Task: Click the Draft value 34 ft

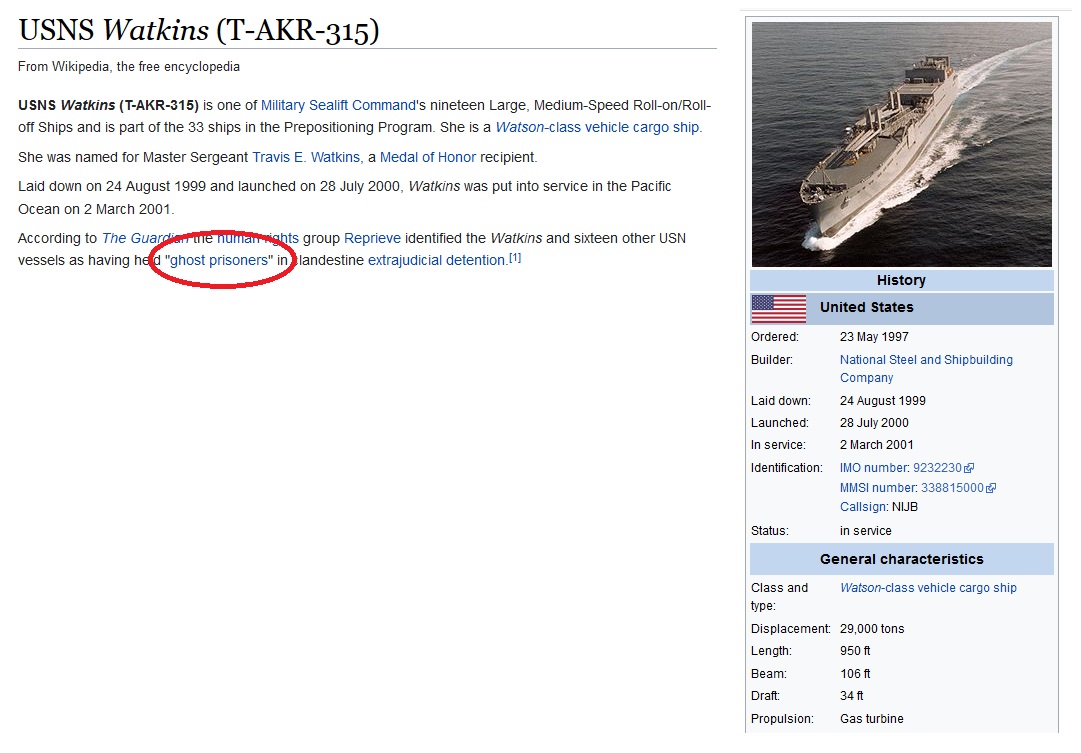Action: (851, 696)
